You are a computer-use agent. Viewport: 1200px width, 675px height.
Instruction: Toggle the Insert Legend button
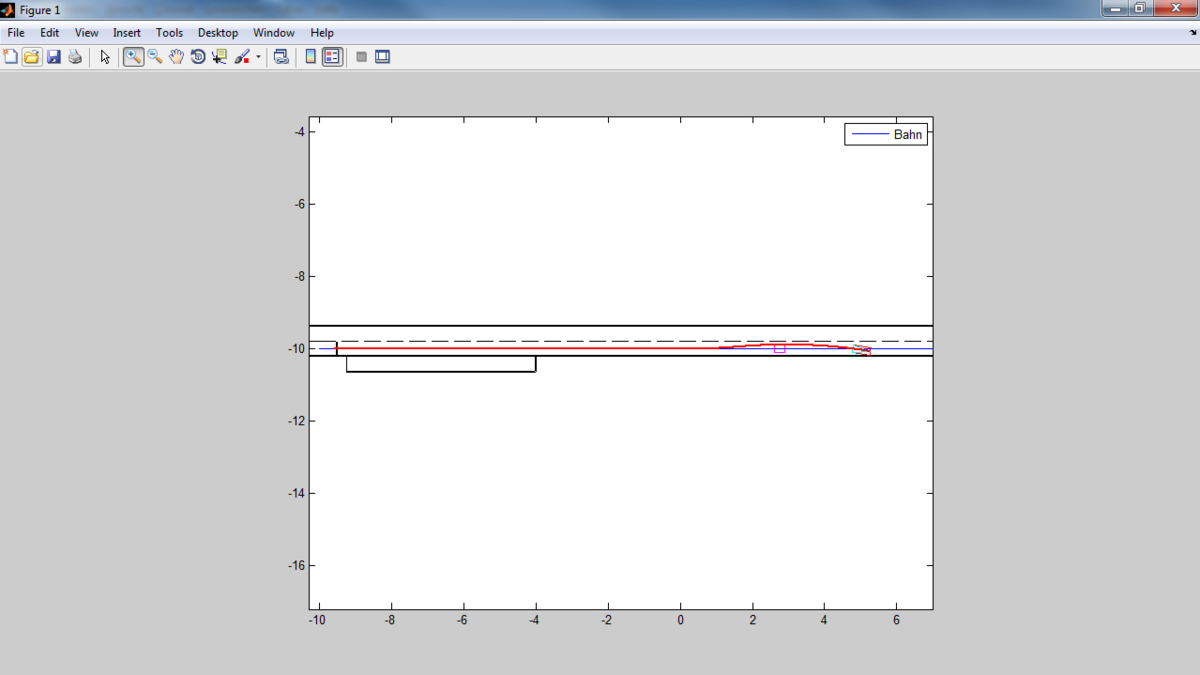pos(332,57)
